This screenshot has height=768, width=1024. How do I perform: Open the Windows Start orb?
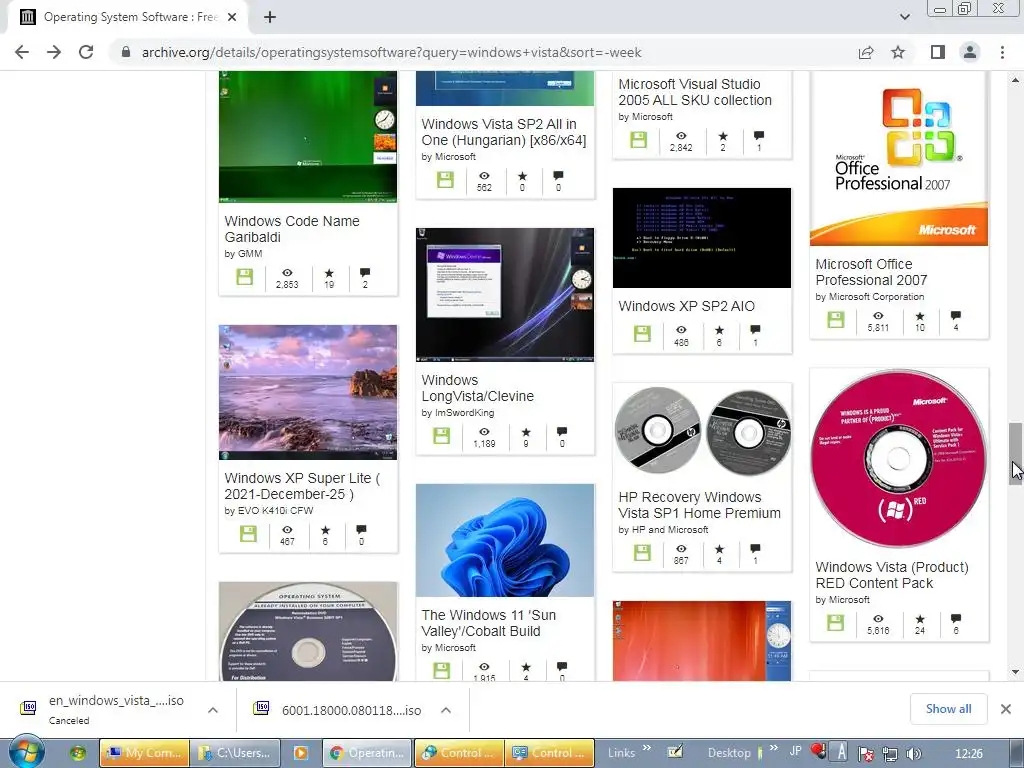tap(26, 751)
